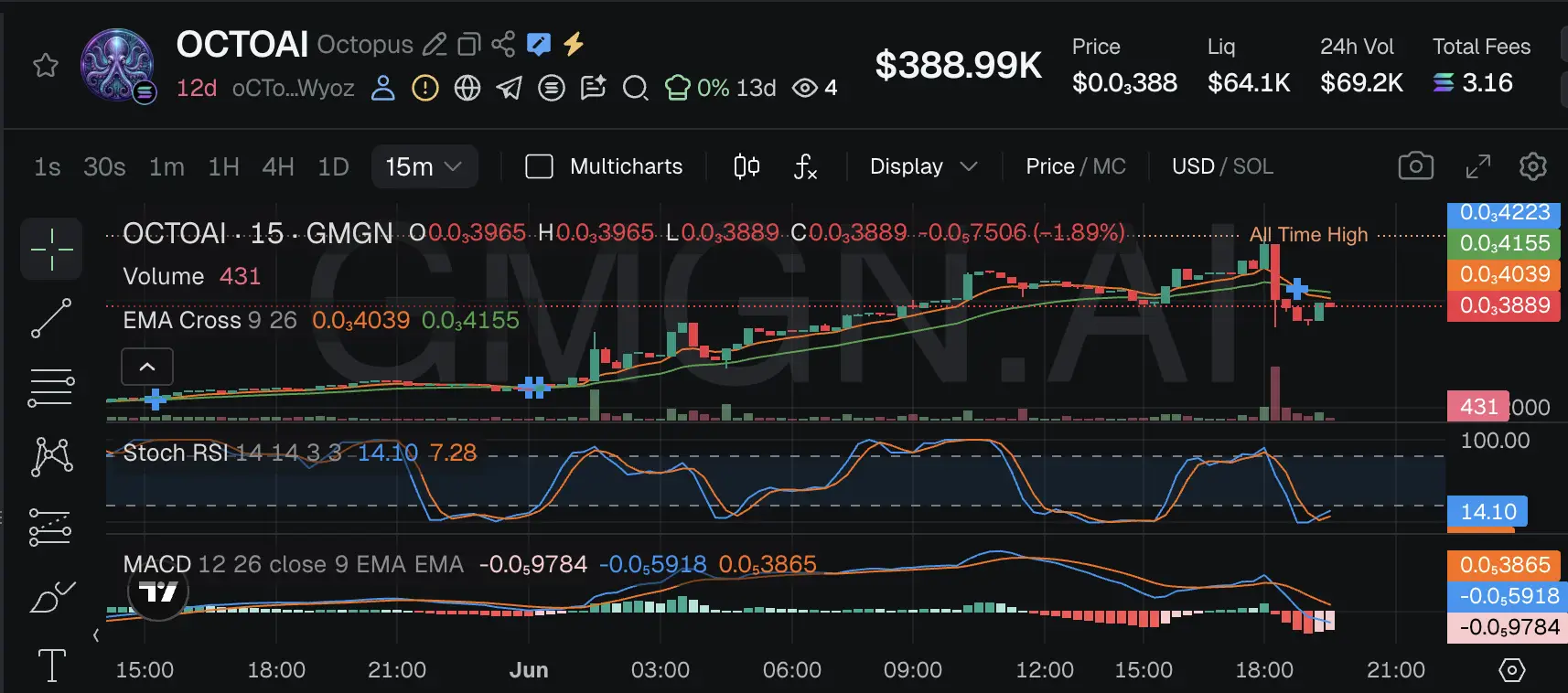
Task: Take chart snapshot with camera icon
Action: pyautogui.click(x=1415, y=165)
